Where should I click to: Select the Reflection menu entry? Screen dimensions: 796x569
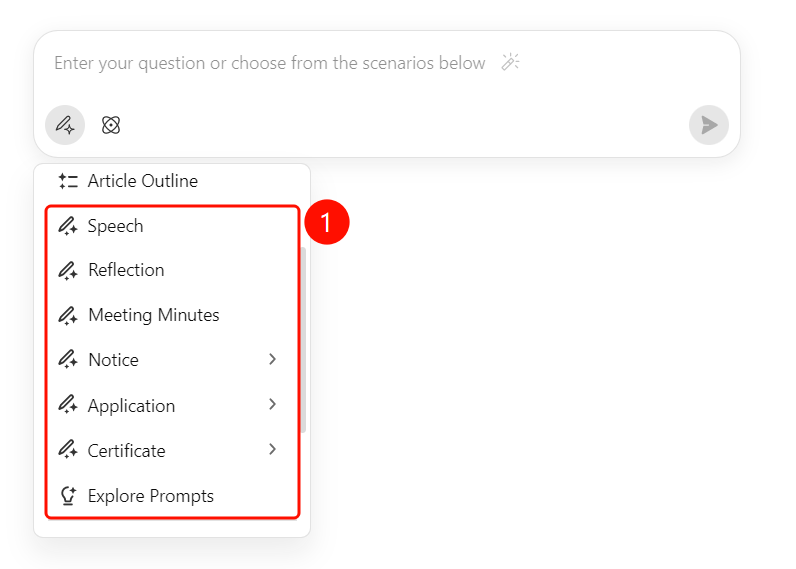[x=172, y=271]
